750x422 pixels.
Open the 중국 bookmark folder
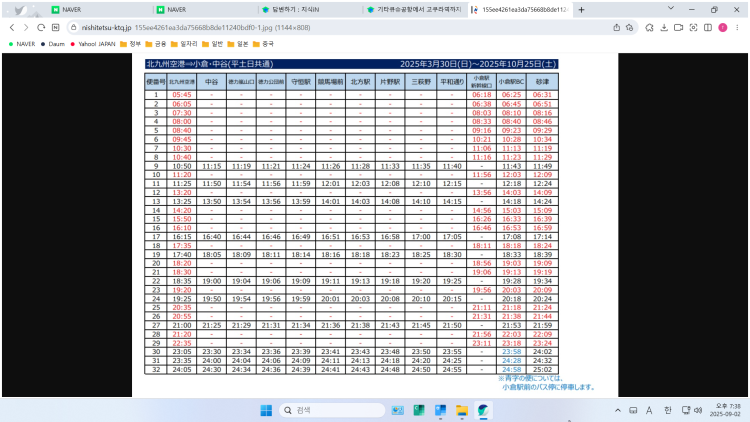coord(263,44)
